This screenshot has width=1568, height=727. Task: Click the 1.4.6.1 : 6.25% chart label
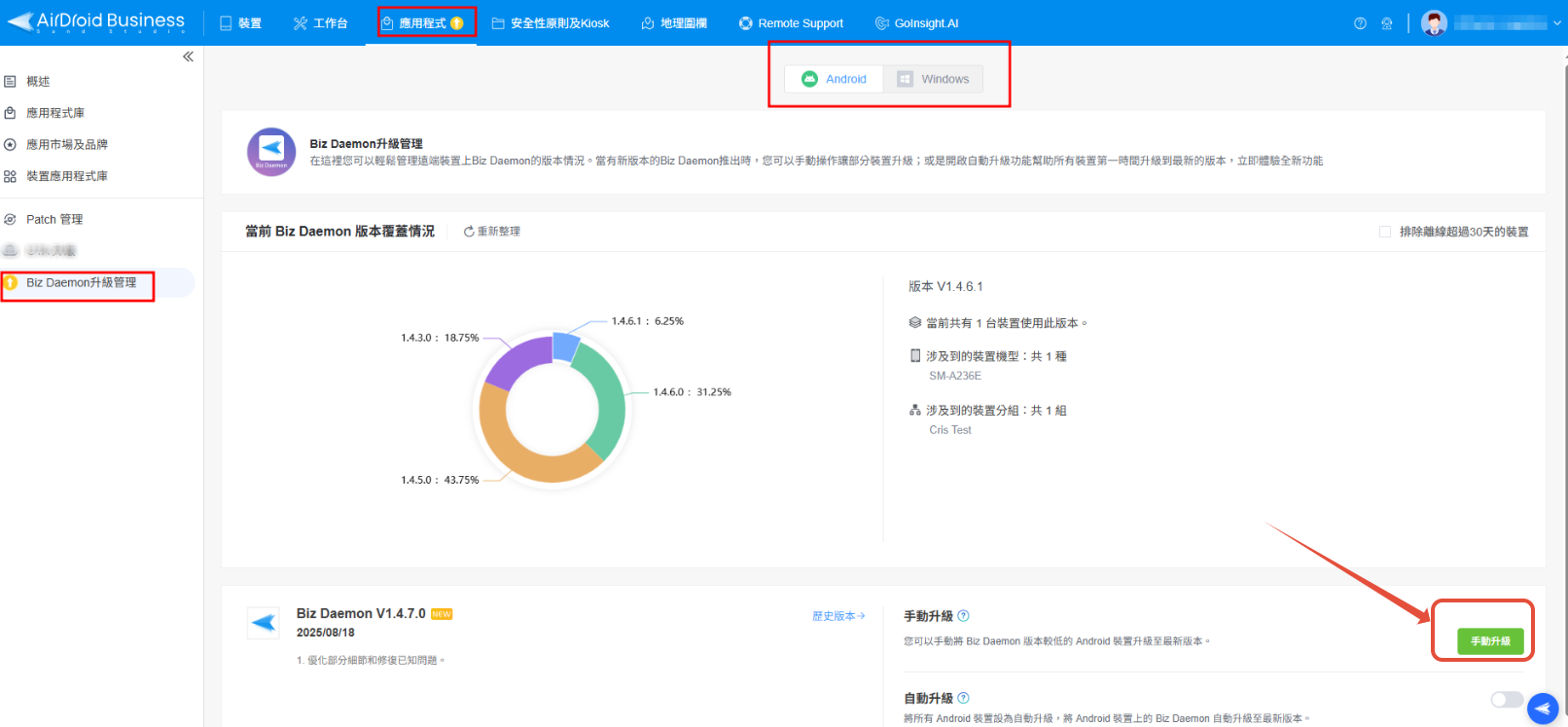click(647, 321)
